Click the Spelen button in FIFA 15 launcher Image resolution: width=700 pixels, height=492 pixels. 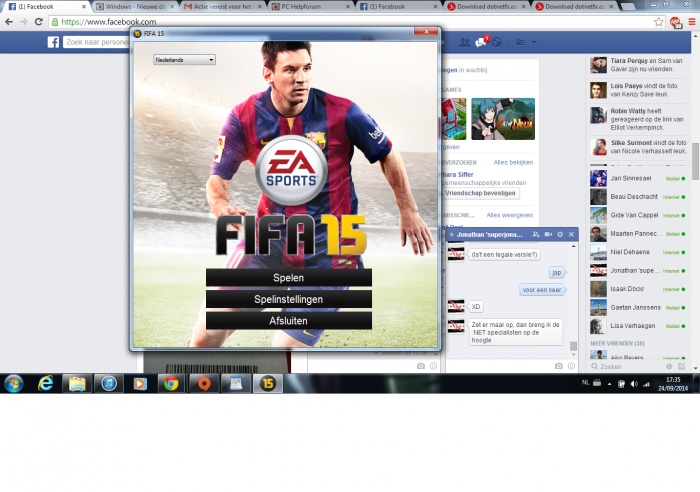[288, 278]
